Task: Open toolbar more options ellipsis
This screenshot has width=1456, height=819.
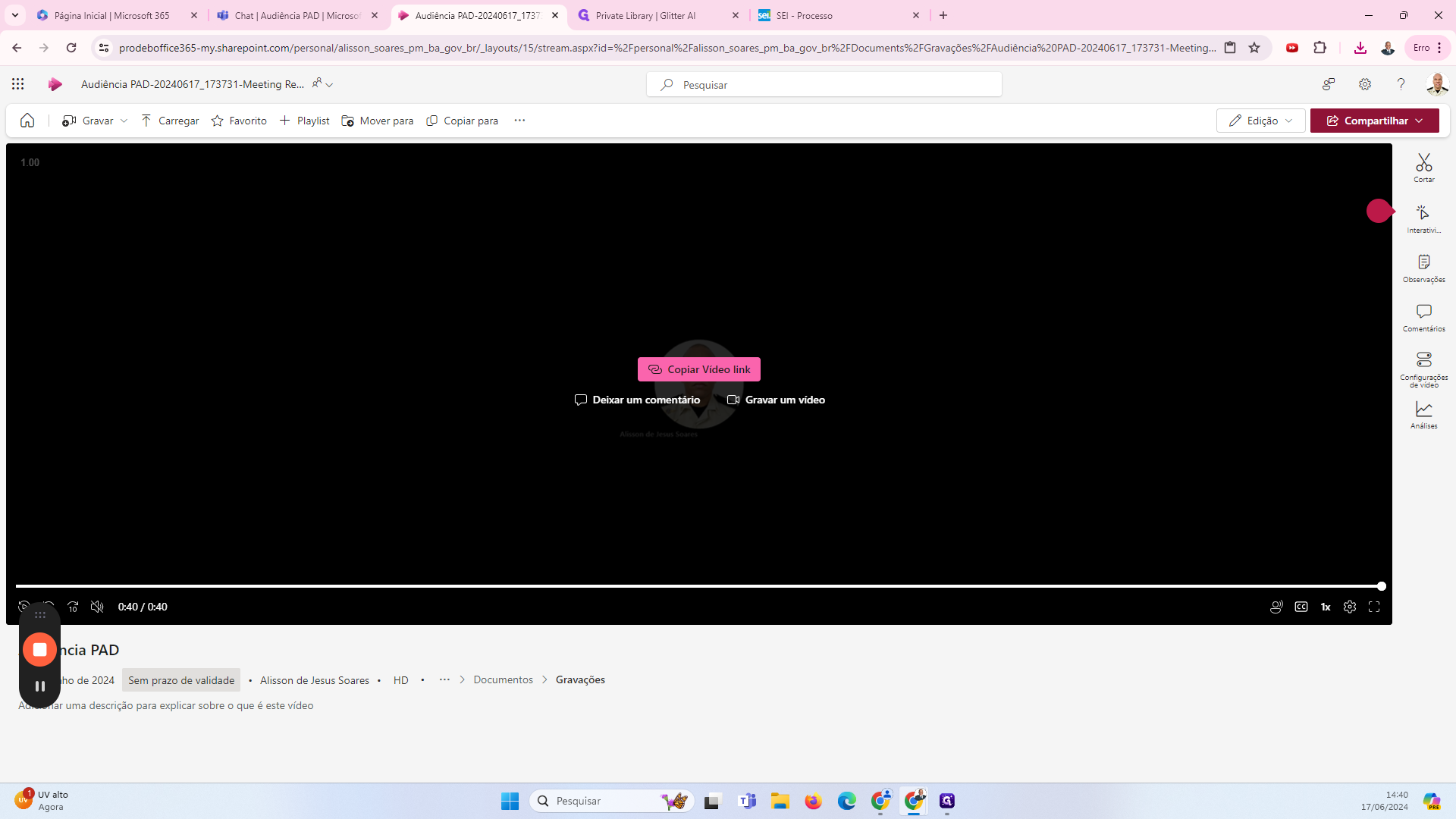Action: pyautogui.click(x=519, y=121)
